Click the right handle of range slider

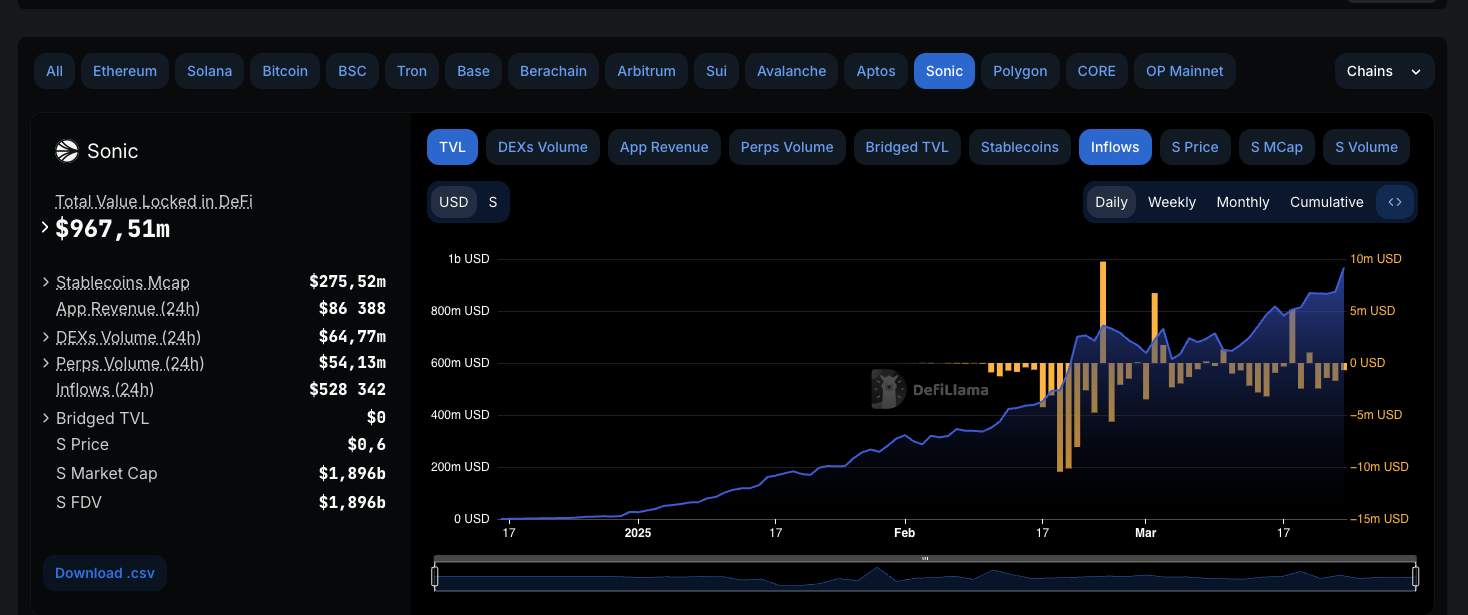coord(1415,576)
